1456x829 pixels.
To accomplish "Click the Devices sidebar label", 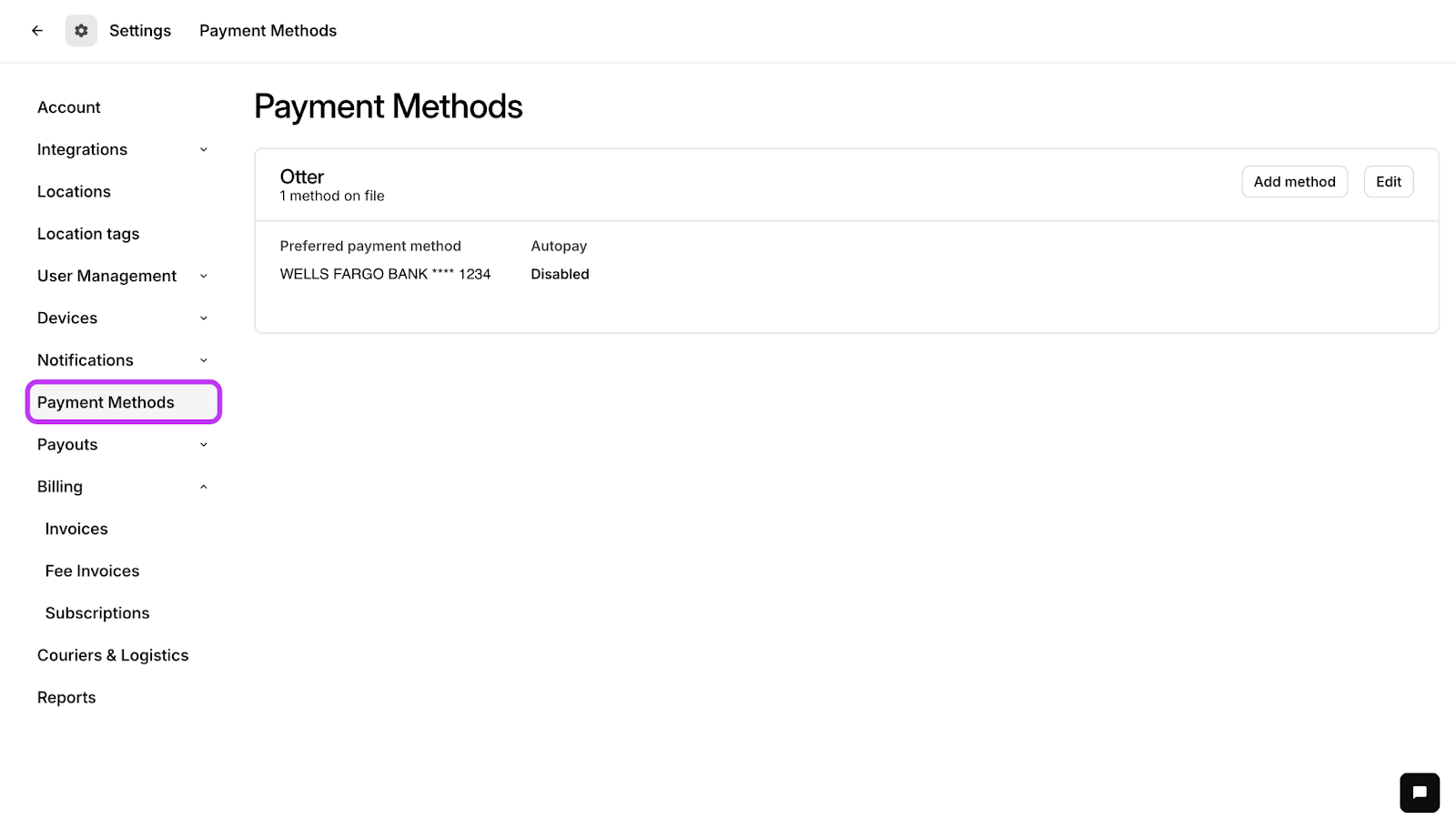I will [67, 318].
